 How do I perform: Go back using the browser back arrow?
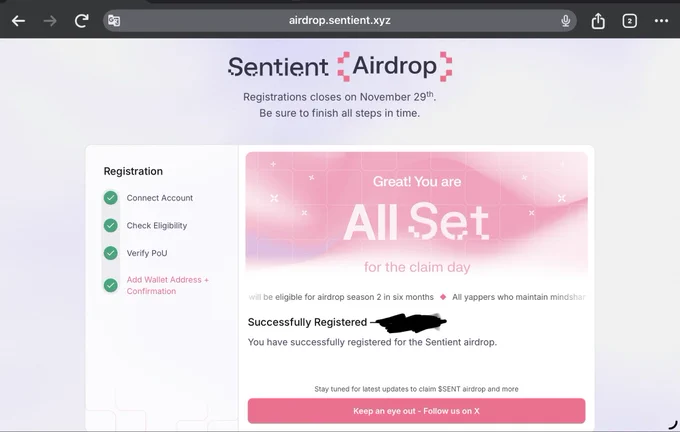[x=18, y=20]
